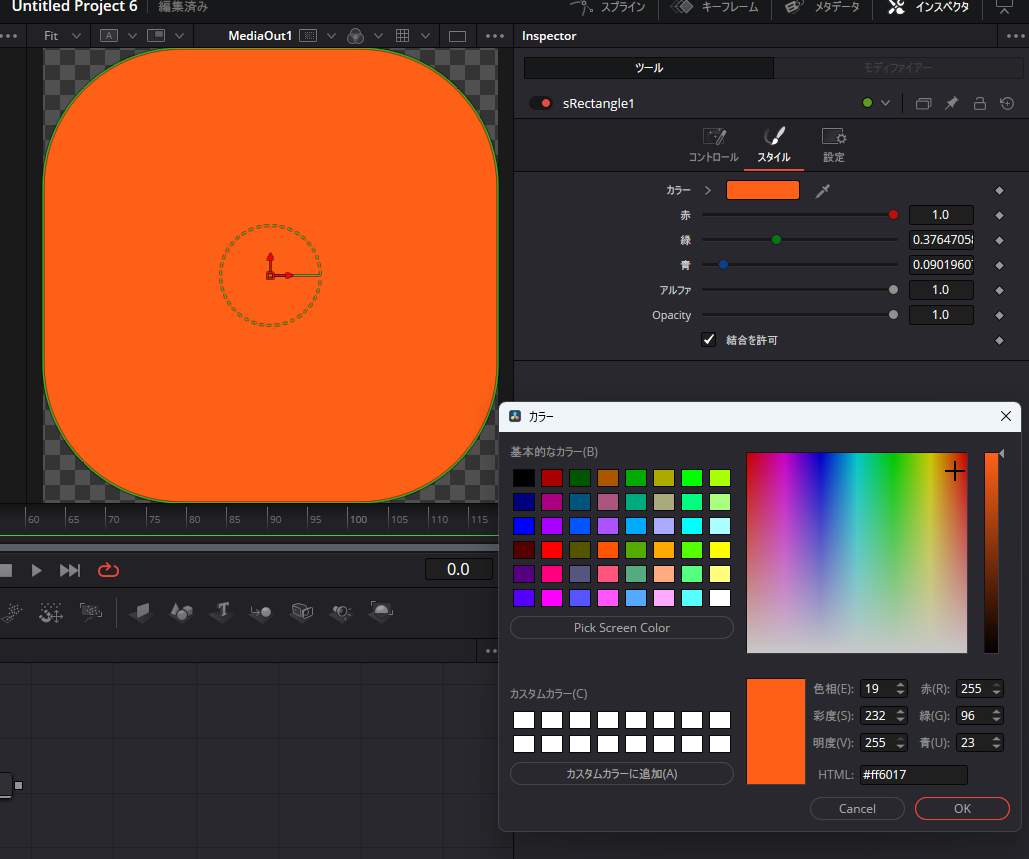Click Pick Screen Color button
This screenshot has height=859, width=1029.
coord(621,627)
